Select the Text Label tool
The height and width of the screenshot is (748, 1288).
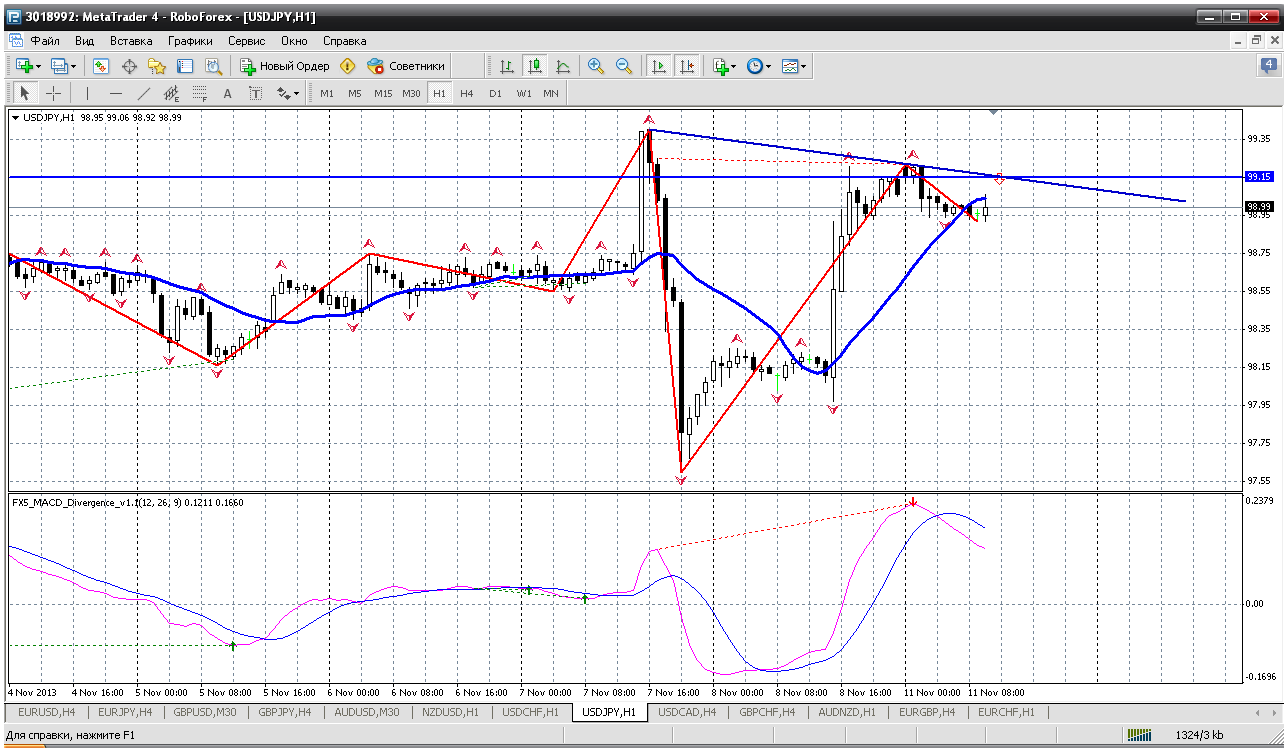255,93
